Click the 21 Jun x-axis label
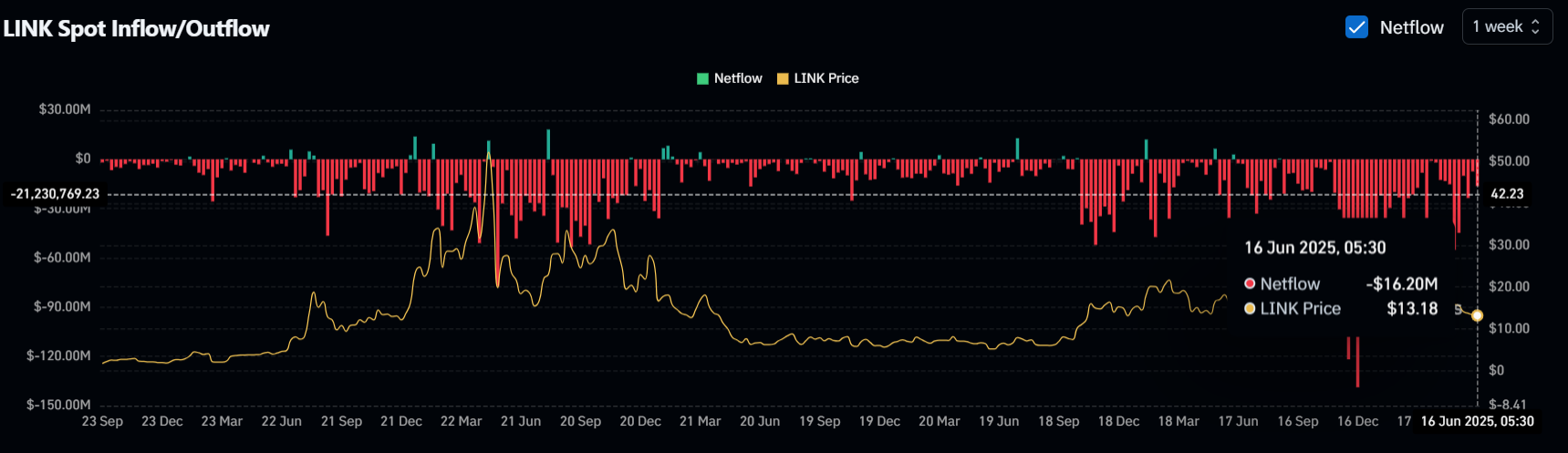 pyautogui.click(x=521, y=421)
